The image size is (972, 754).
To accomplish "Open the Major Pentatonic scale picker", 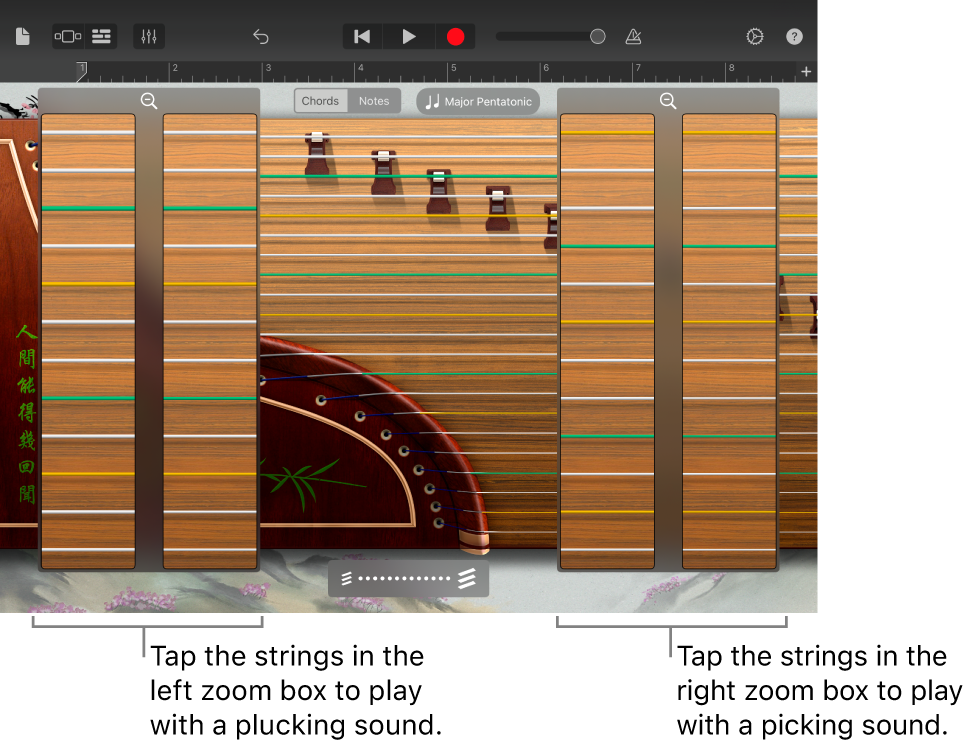I will point(478,101).
